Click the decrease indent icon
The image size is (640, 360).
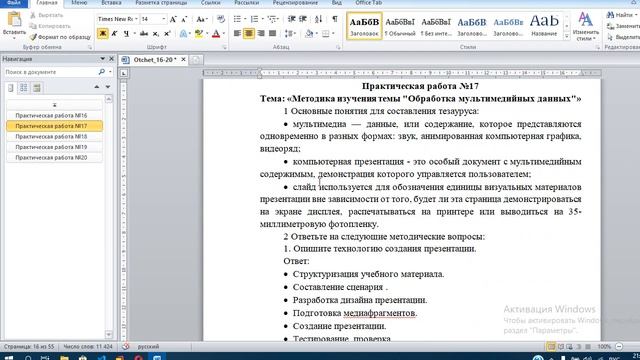click(x=291, y=19)
